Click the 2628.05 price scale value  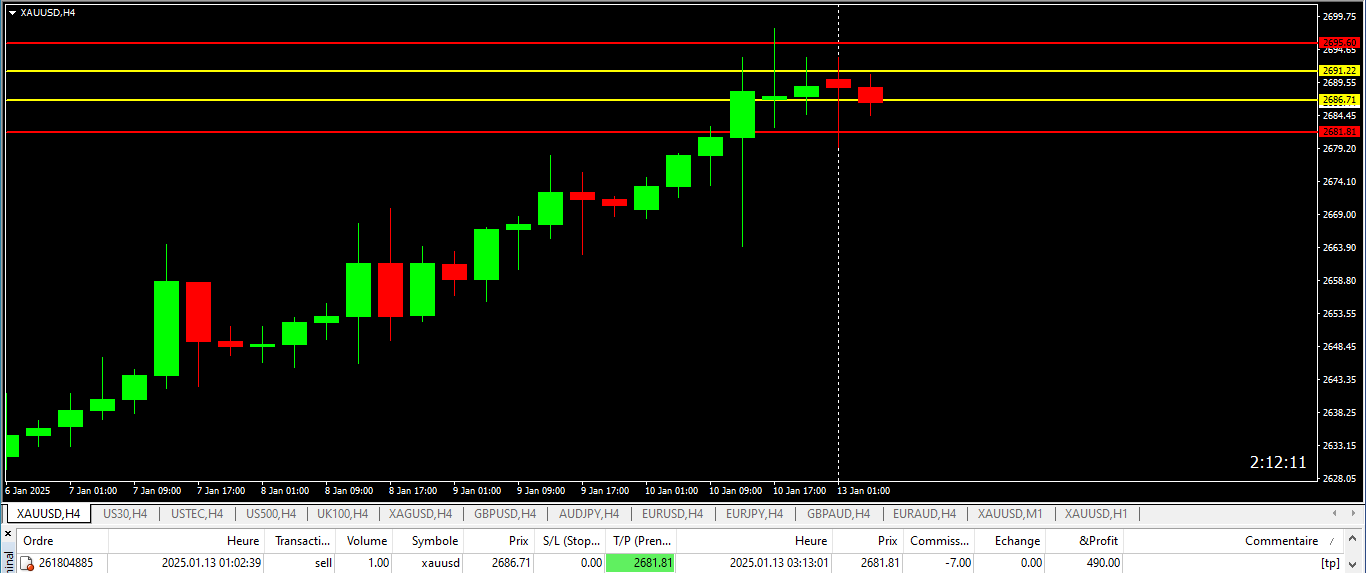click(1341, 478)
